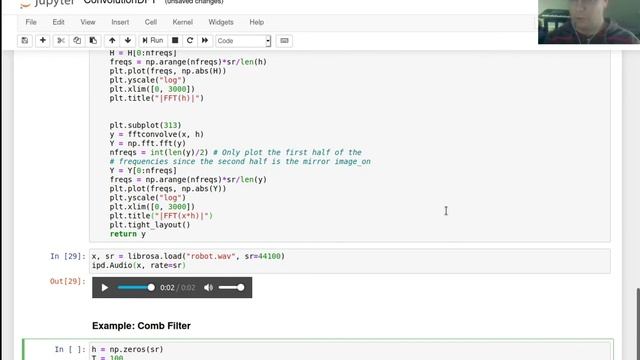
Task: Open the Widgets menu
Action: [x=221, y=22]
